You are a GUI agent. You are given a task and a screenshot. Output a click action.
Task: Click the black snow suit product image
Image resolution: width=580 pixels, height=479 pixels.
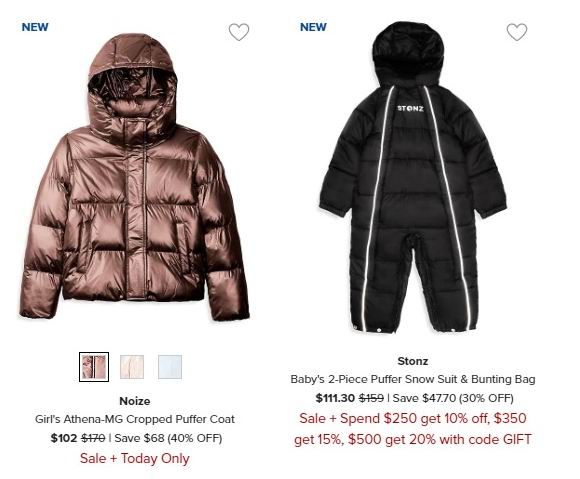pos(413,177)
